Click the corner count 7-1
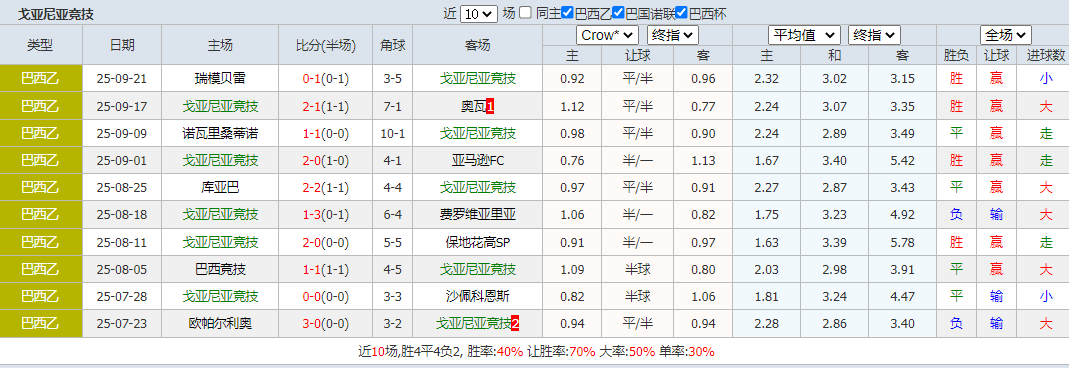Image resolution: width=1069 pixels, height=368 pixels. [x=393, y=106]
